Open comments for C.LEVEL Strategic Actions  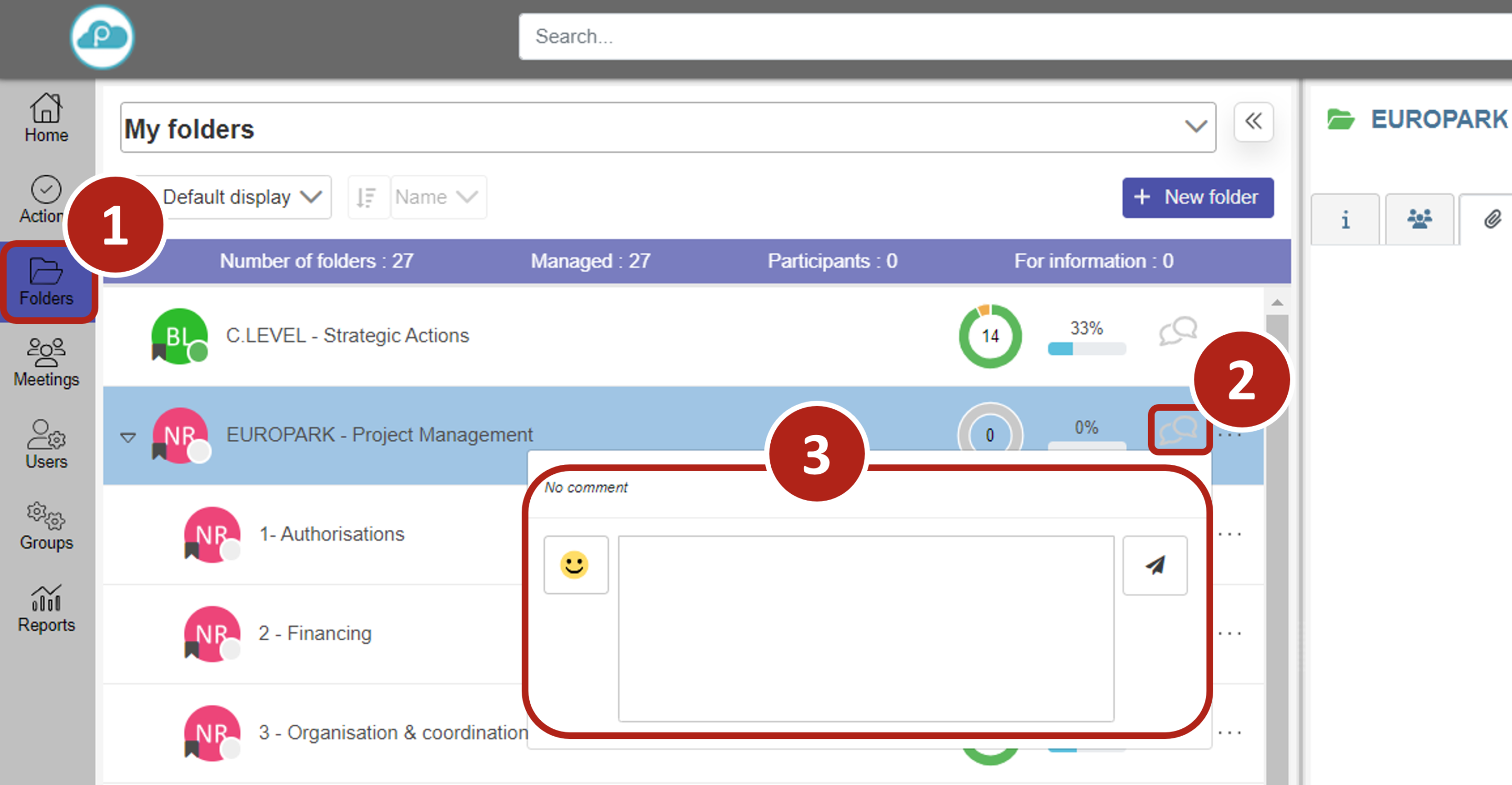(x=1177, y=332)
